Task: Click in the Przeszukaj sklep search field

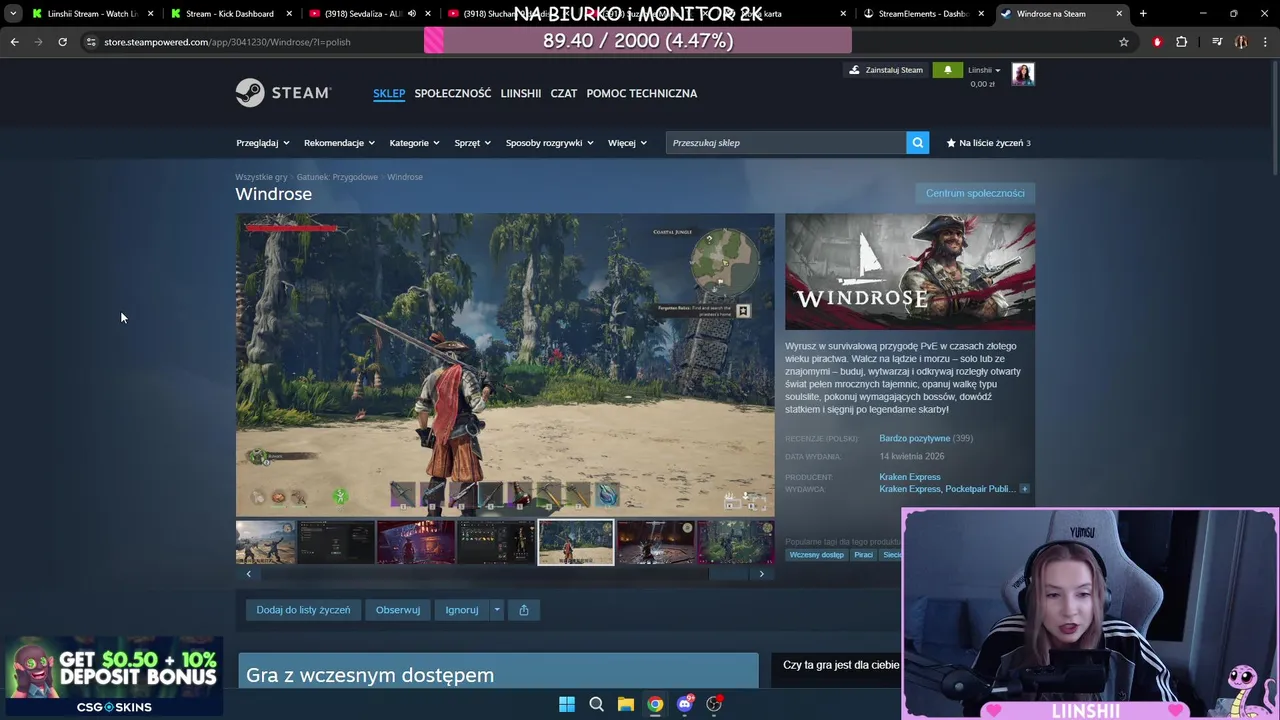Action: pos(786,143)
